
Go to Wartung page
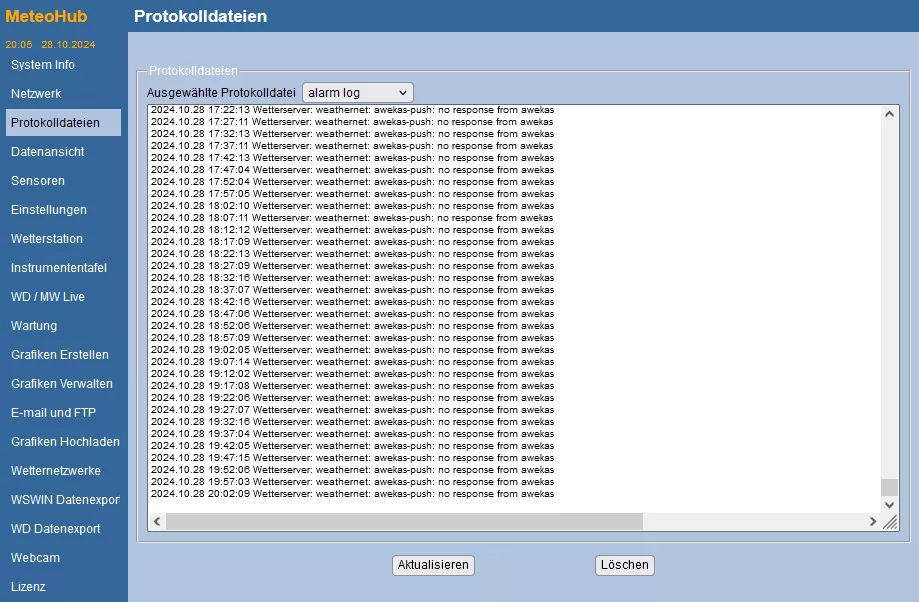point(34,326)
